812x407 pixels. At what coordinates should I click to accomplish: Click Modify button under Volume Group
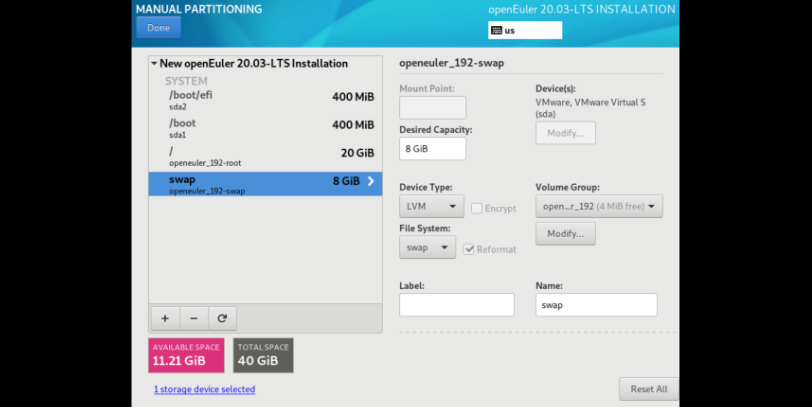tap(566, 234)
